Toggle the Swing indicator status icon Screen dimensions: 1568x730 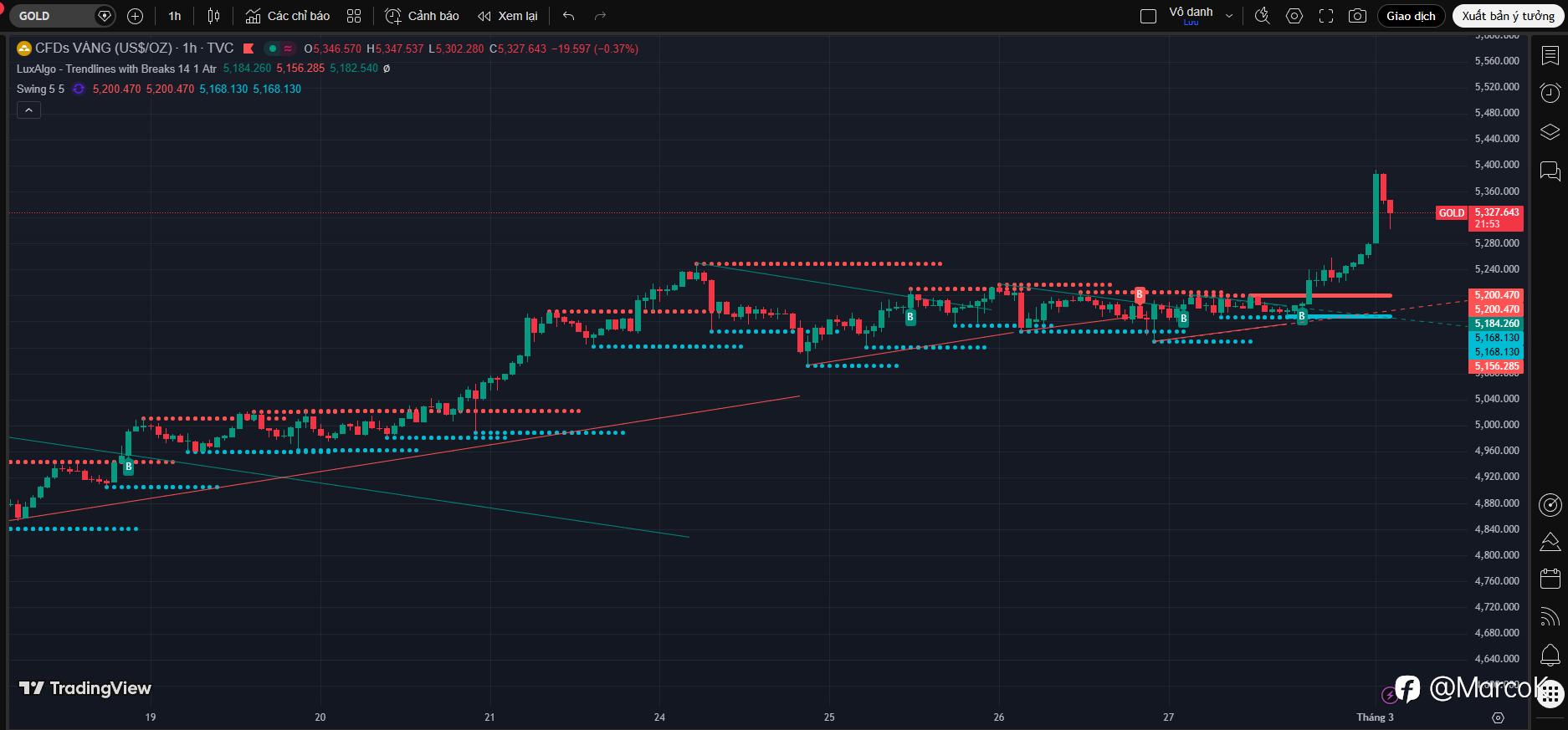(79, 89)
